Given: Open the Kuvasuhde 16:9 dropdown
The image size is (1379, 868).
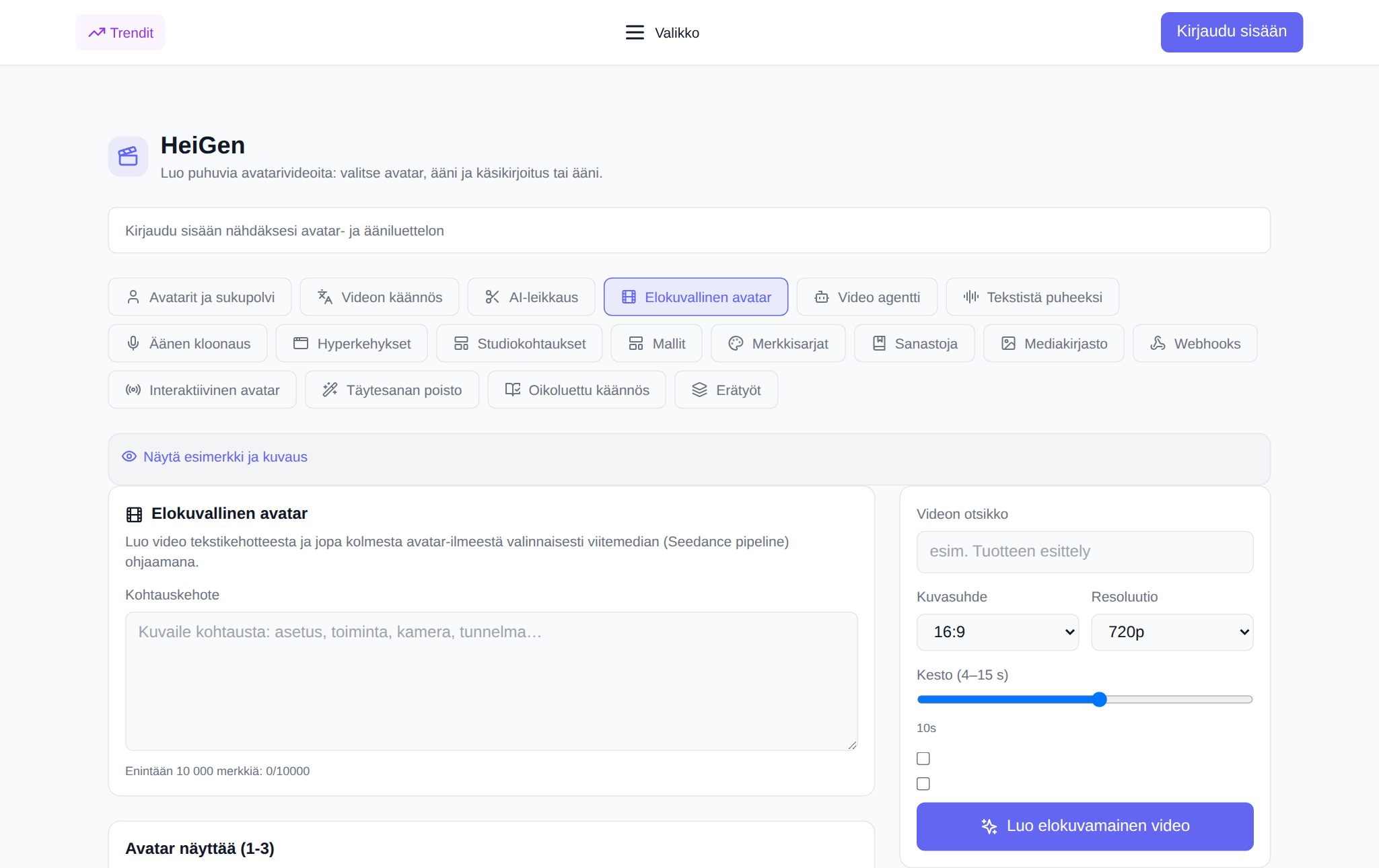Looking at the screenshot, I should coord(997,632).
